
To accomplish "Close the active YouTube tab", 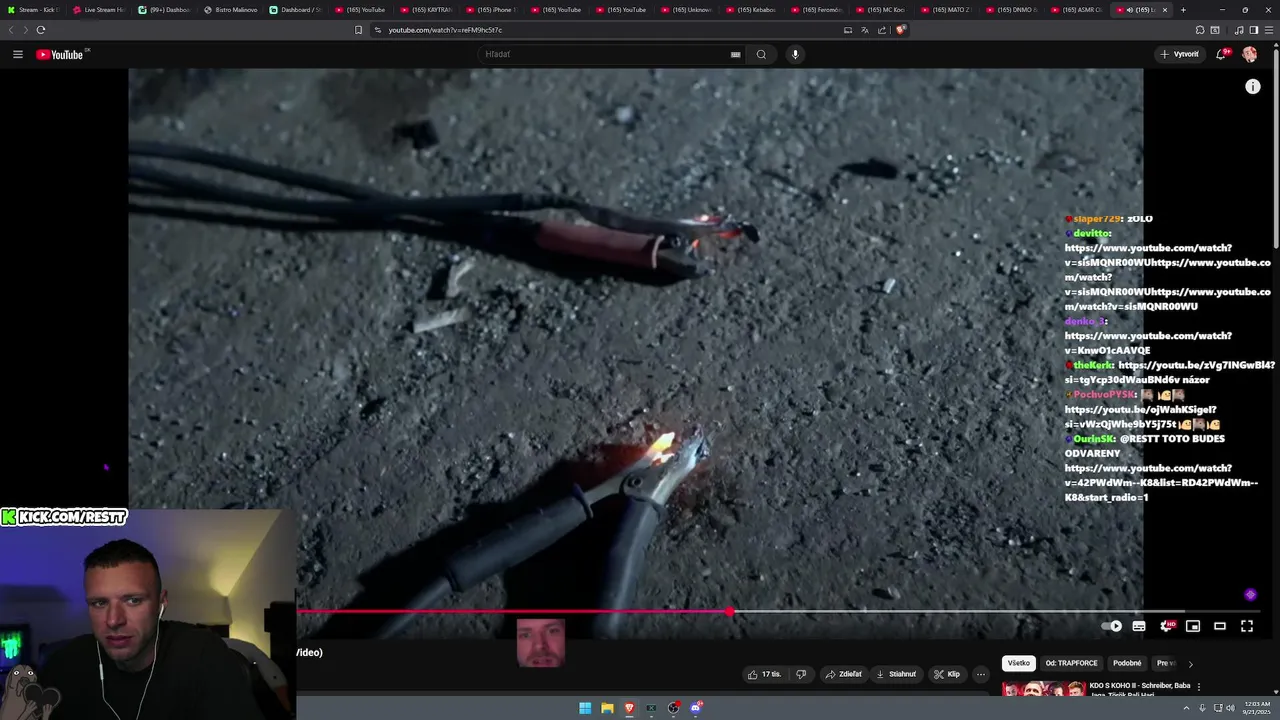I will click(1164, 10).
